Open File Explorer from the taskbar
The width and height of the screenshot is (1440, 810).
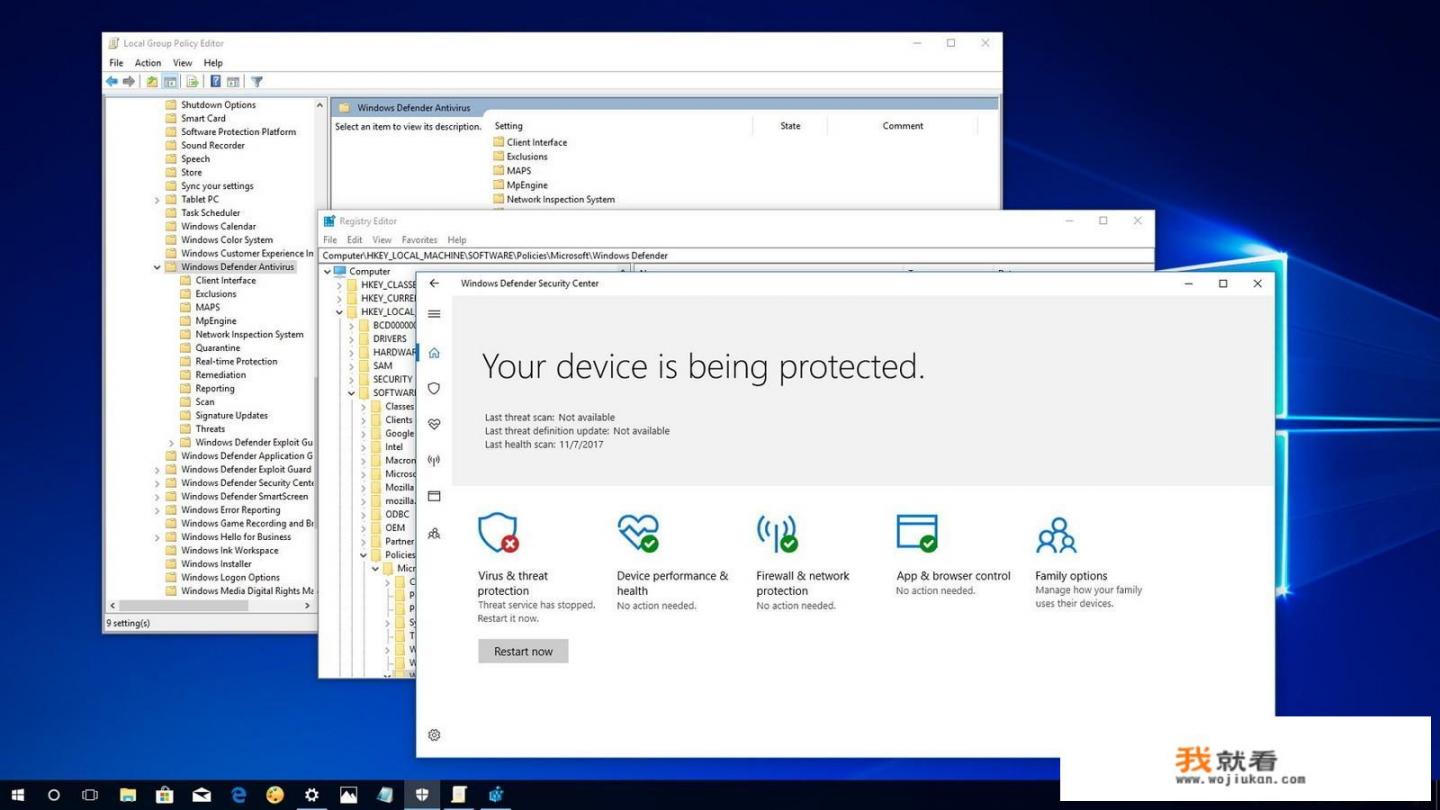coord(128,795)
